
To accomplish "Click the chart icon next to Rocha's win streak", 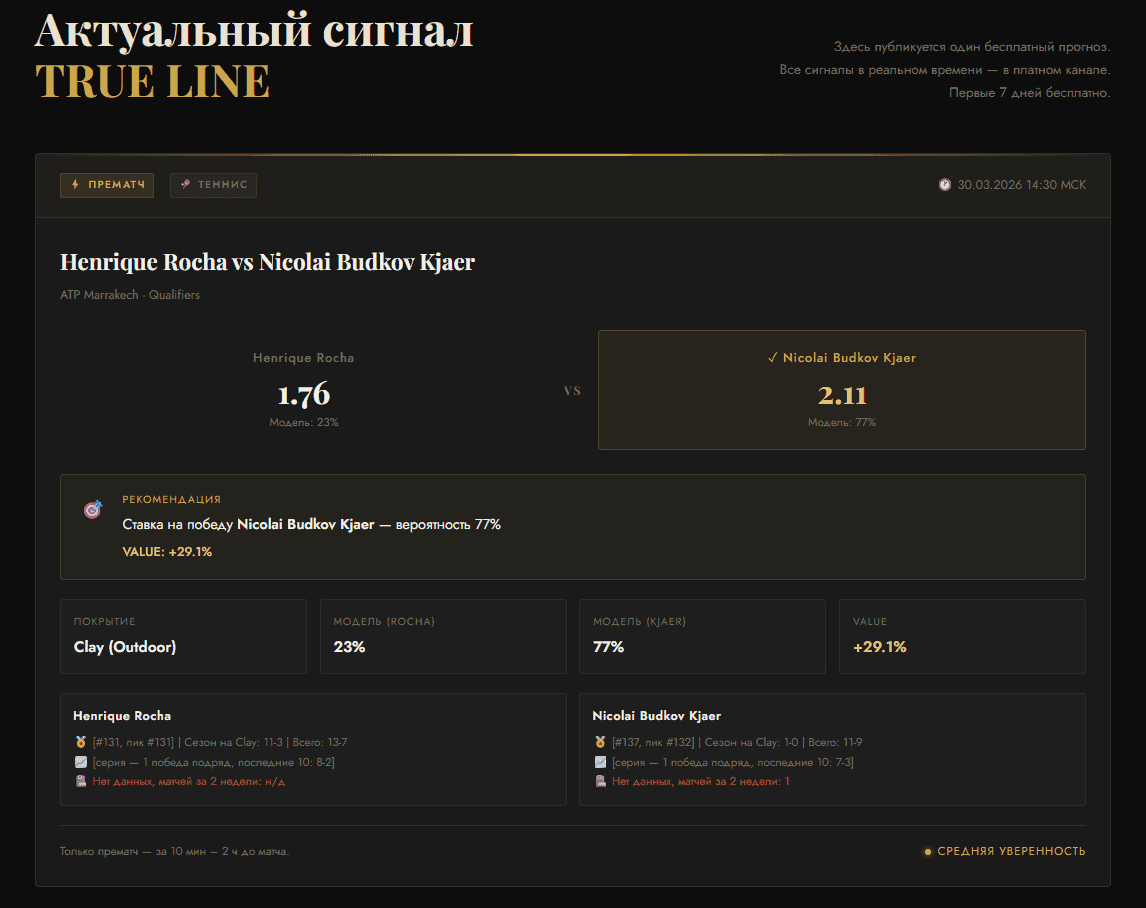I will (82, 762).
